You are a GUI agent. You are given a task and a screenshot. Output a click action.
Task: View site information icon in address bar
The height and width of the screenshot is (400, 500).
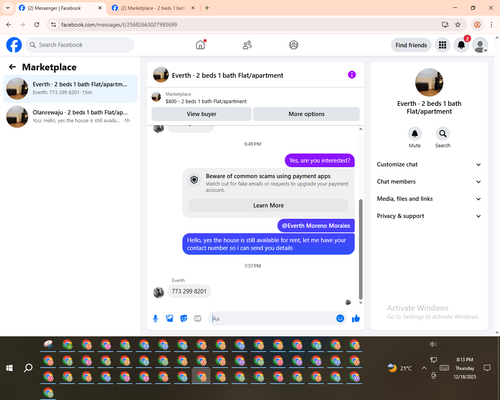[x=54, y=25]
